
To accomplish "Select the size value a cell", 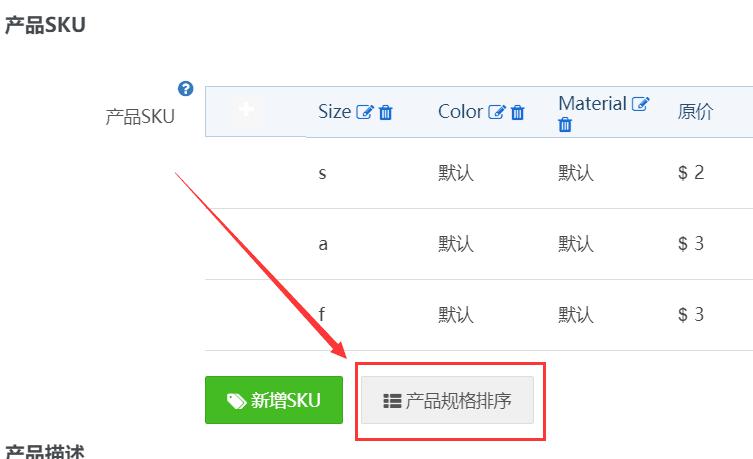I will click(323, 244).
